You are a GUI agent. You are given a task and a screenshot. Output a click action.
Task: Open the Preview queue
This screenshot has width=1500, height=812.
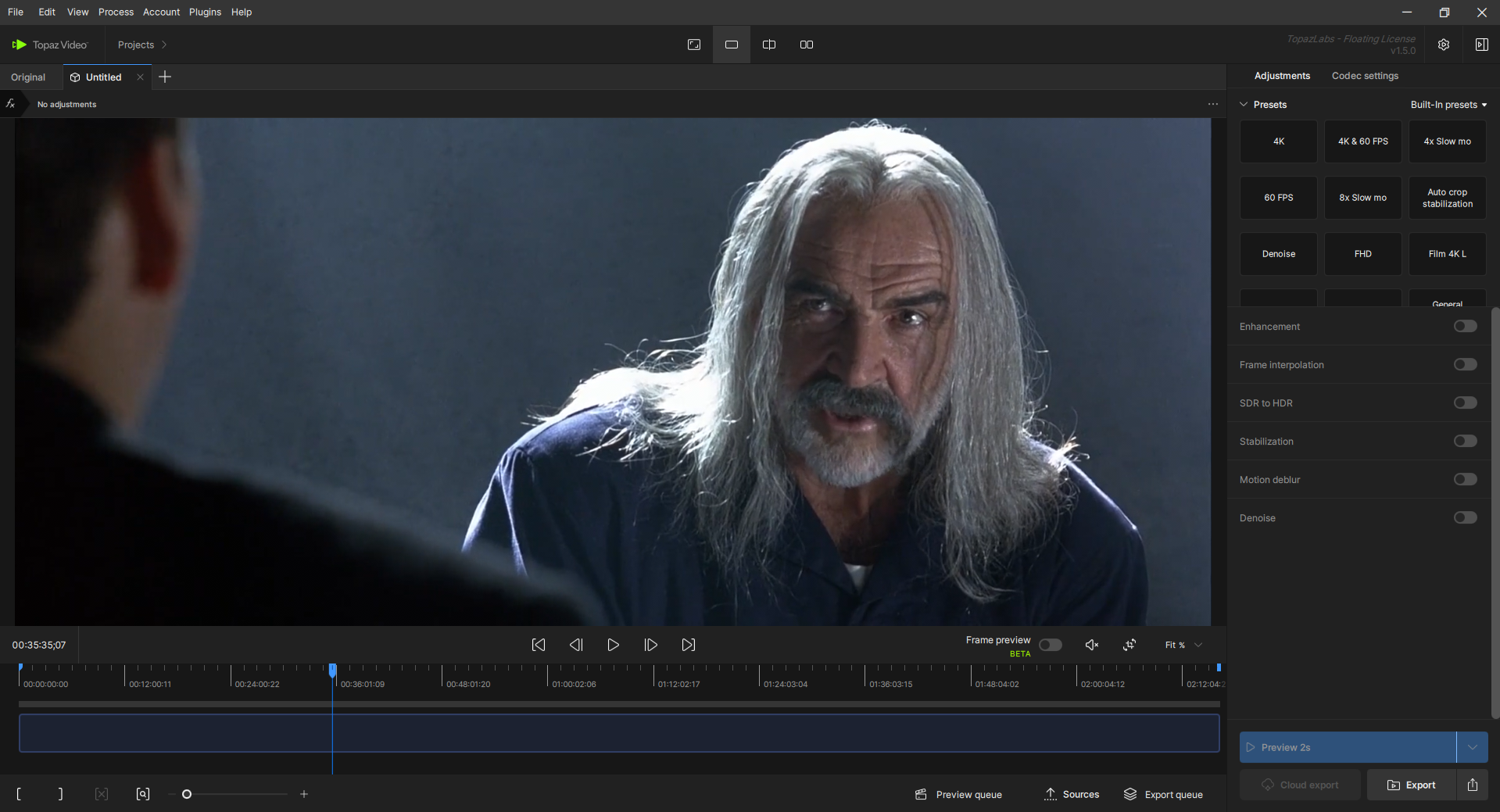(x=958, y=794)
